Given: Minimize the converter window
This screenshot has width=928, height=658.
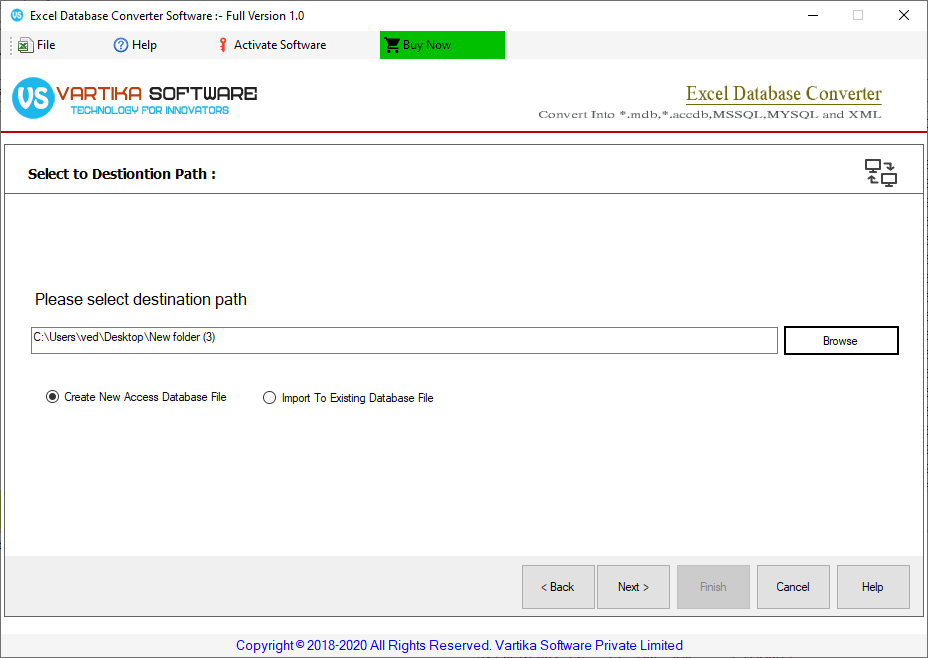Looking at the screenshot, I should coord(813,15).
